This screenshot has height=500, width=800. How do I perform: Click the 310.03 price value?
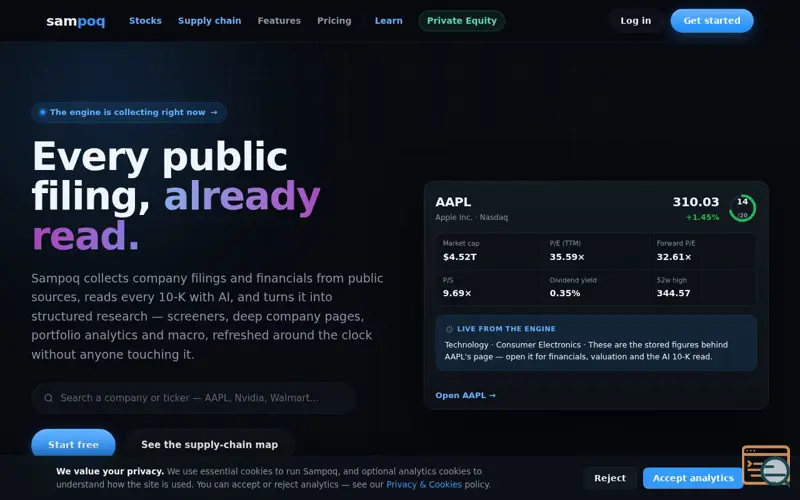pyautogui.click(x=695, y=202)
